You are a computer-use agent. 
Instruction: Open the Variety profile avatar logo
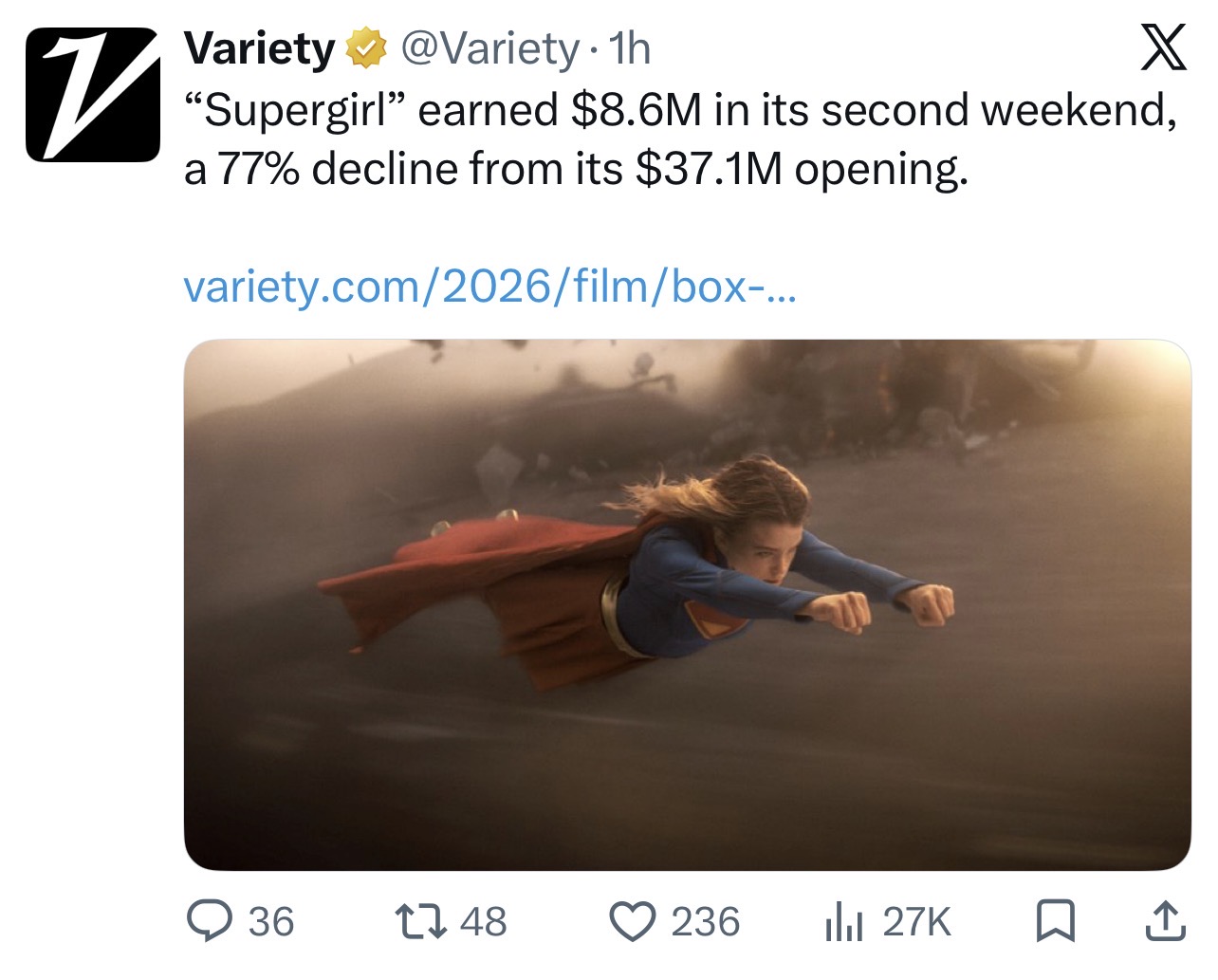click(93, 94)
